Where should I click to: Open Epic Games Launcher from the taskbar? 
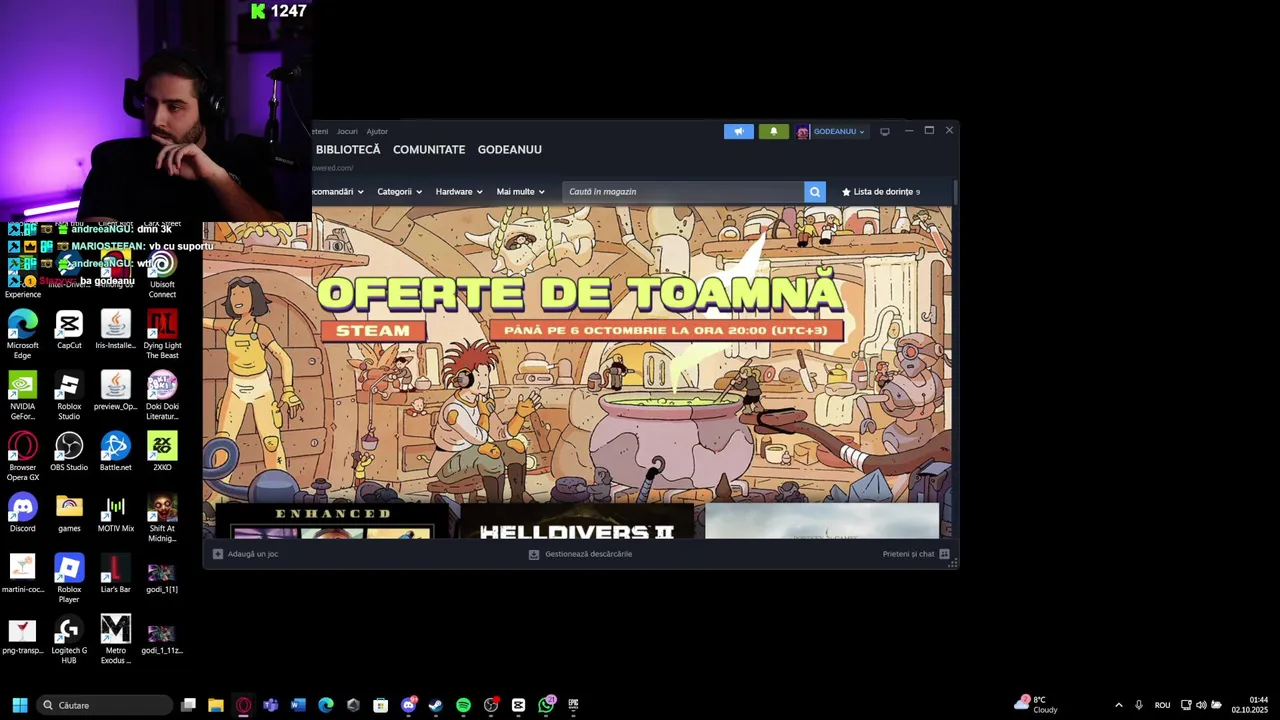tap(573, 705)
